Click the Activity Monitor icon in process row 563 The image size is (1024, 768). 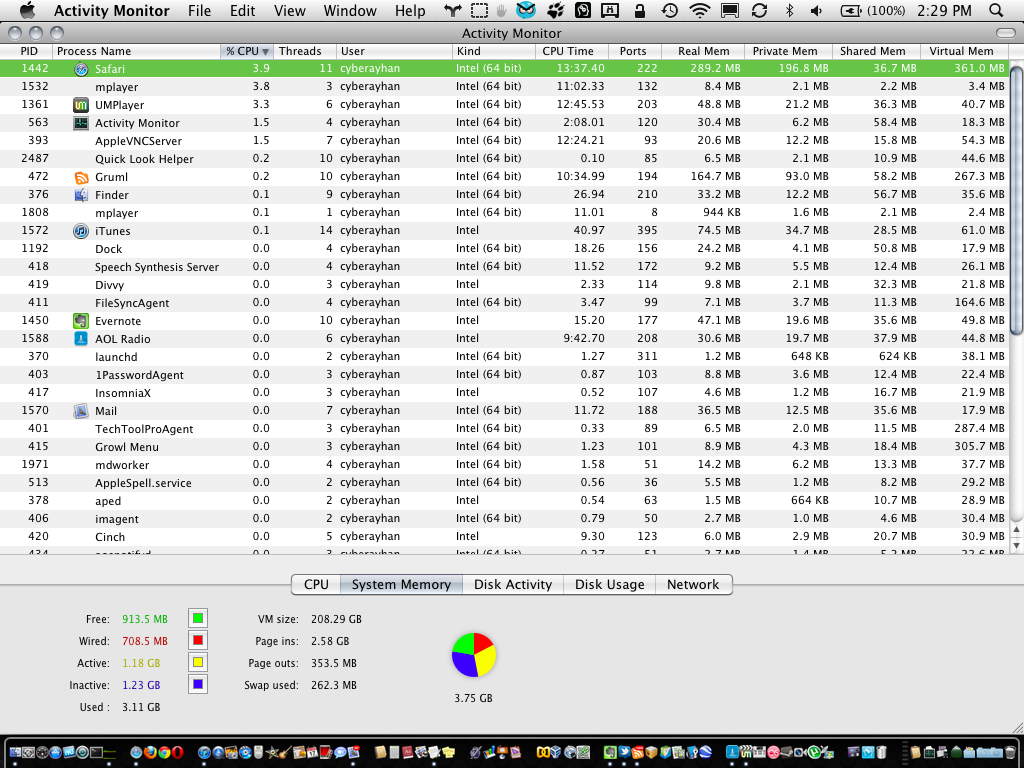pyautogui.click(x=81, y=123)
